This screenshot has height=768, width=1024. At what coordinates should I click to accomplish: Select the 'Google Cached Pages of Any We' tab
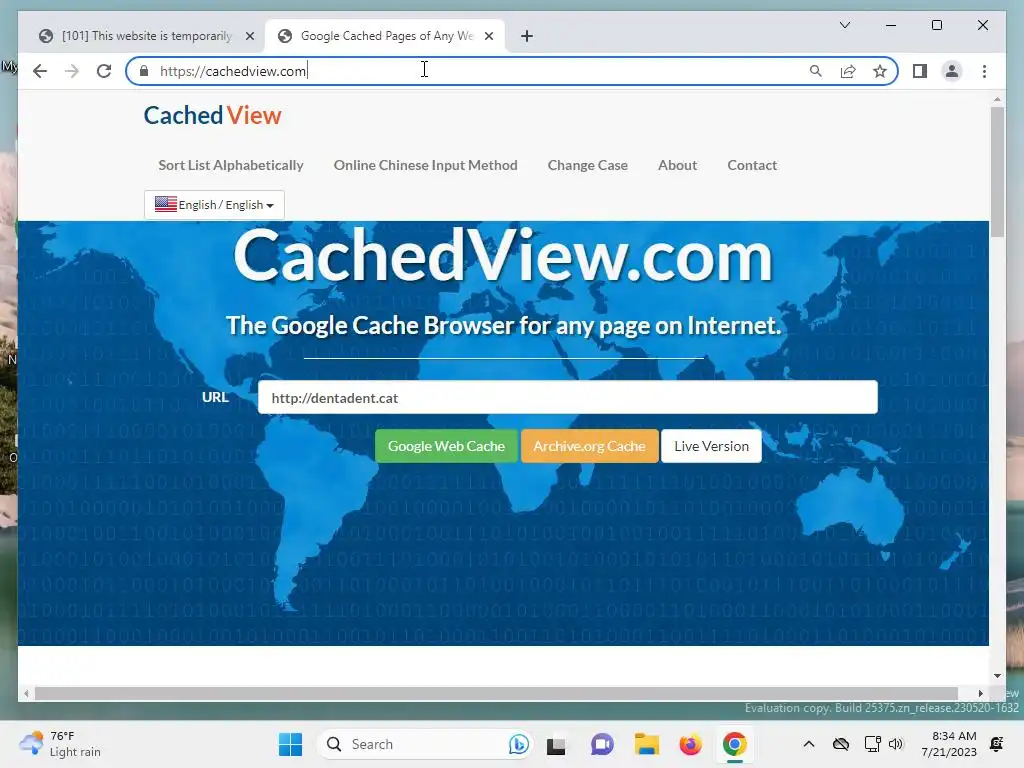(385, 36)
